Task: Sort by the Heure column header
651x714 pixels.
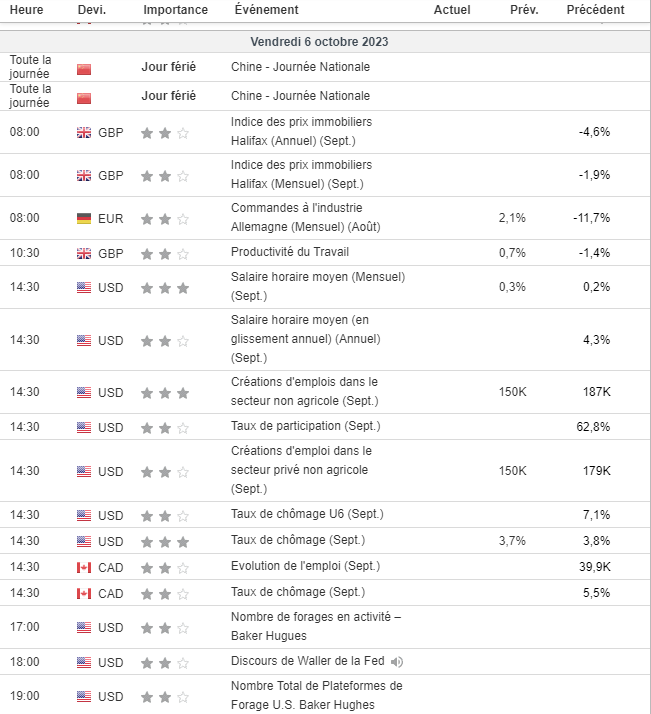Action: point(26,10)
